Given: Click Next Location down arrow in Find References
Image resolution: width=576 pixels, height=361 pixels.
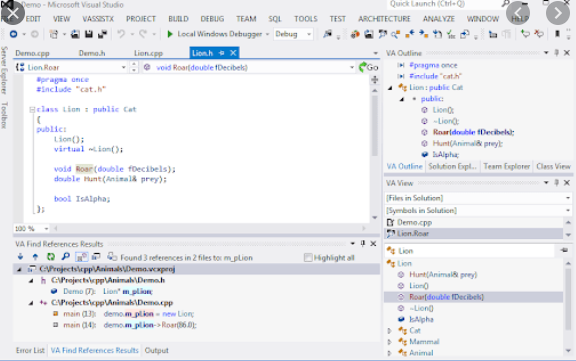Looking at the screenshot, I should (20, 257).
